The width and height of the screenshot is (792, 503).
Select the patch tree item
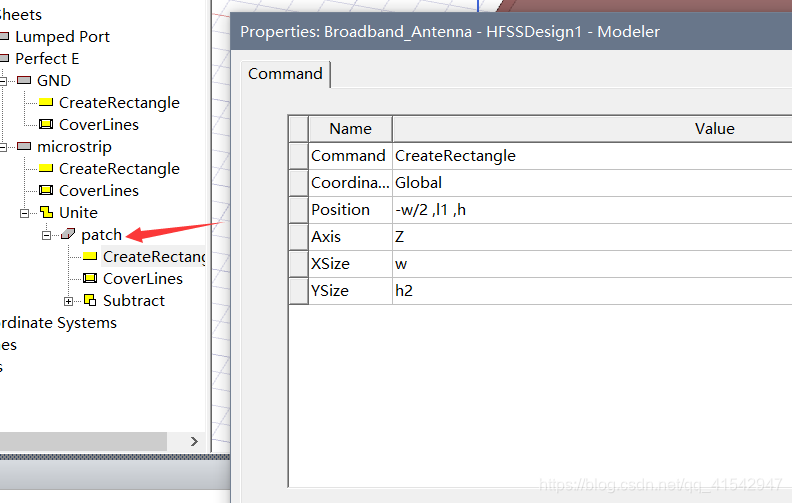[x=102, y=235]
